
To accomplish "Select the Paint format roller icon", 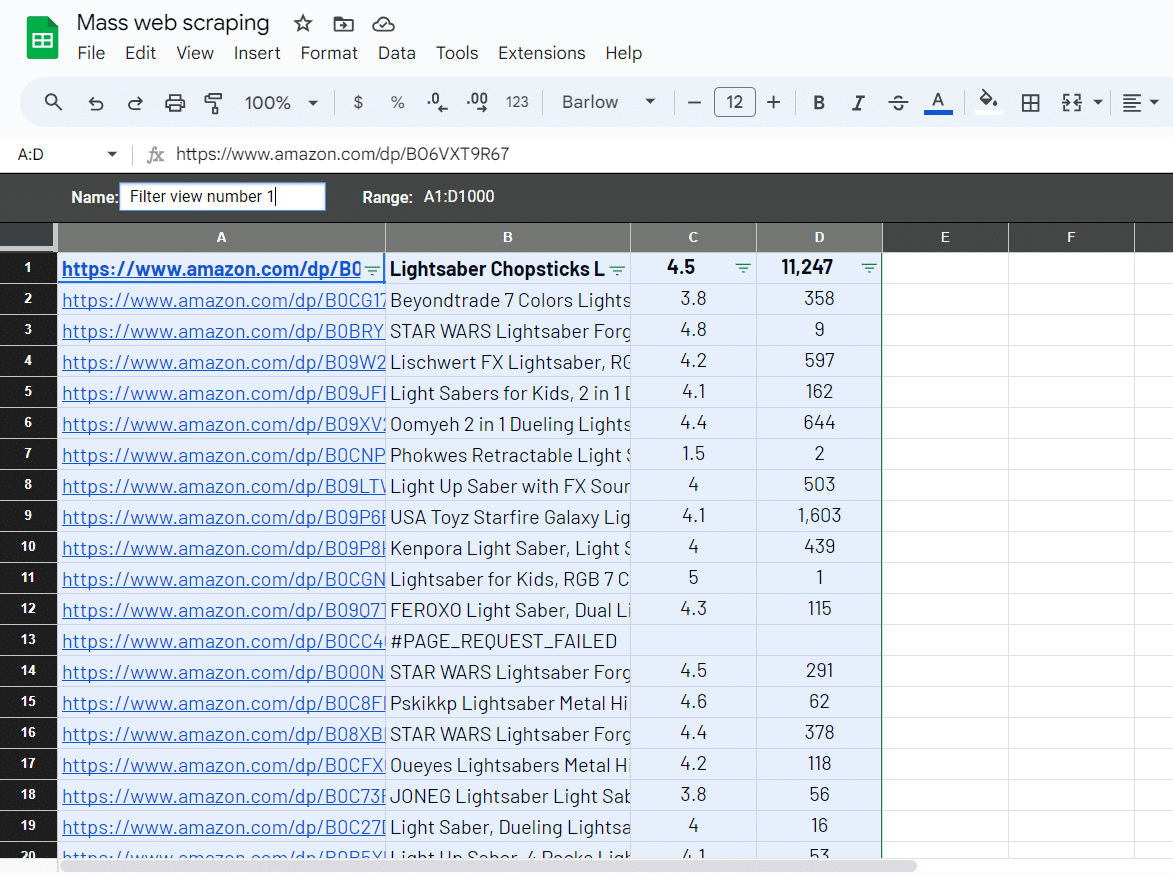I will click(213, 103).
